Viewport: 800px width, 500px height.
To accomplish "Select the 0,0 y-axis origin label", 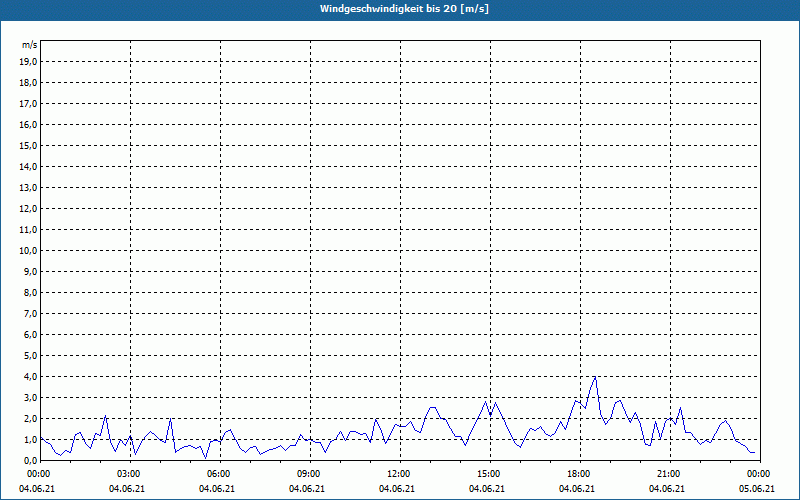I will tap(31, 460).
